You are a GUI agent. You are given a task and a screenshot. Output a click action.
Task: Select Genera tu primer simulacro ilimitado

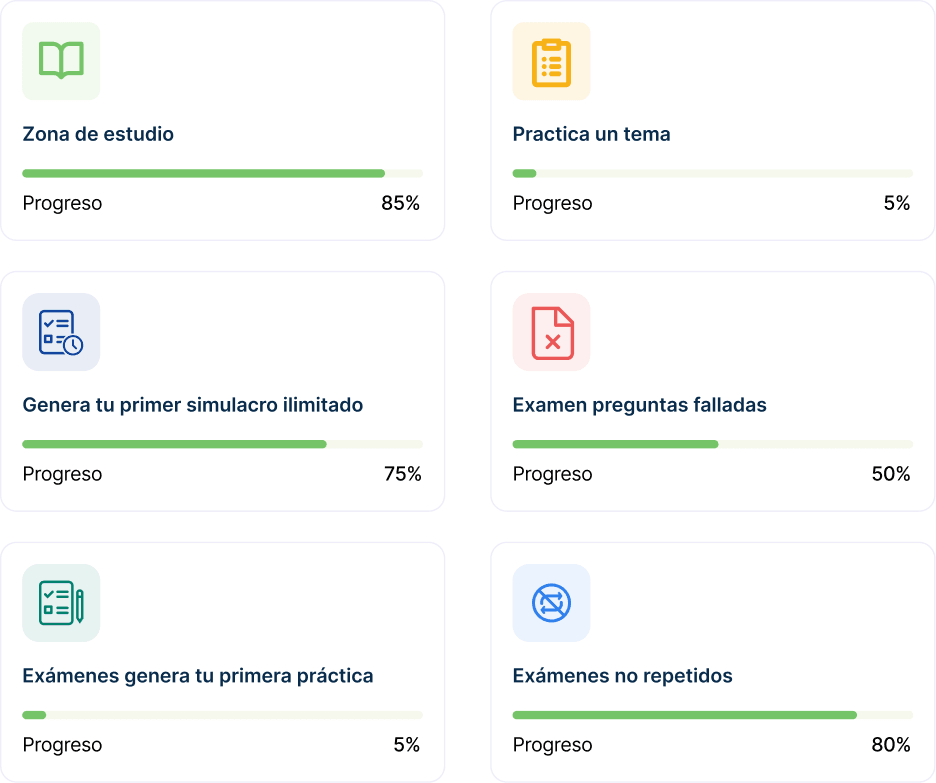pyautogui.click(x=192, y=405)
